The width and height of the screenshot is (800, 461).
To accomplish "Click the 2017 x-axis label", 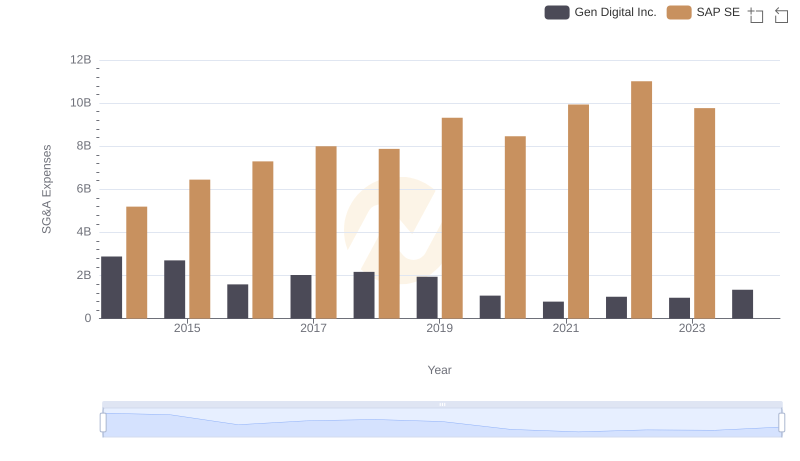I will [x=313, y=328].
